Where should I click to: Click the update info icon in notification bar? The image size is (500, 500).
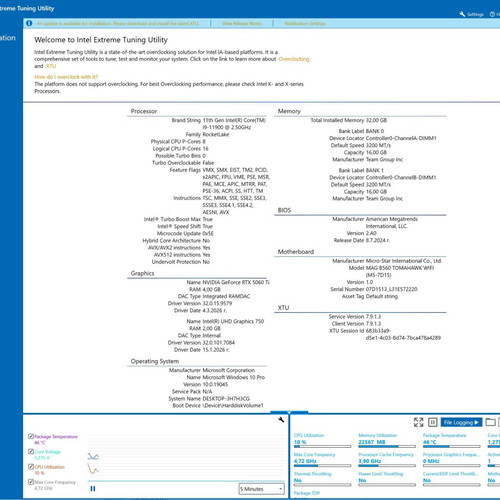coord(29,23)
